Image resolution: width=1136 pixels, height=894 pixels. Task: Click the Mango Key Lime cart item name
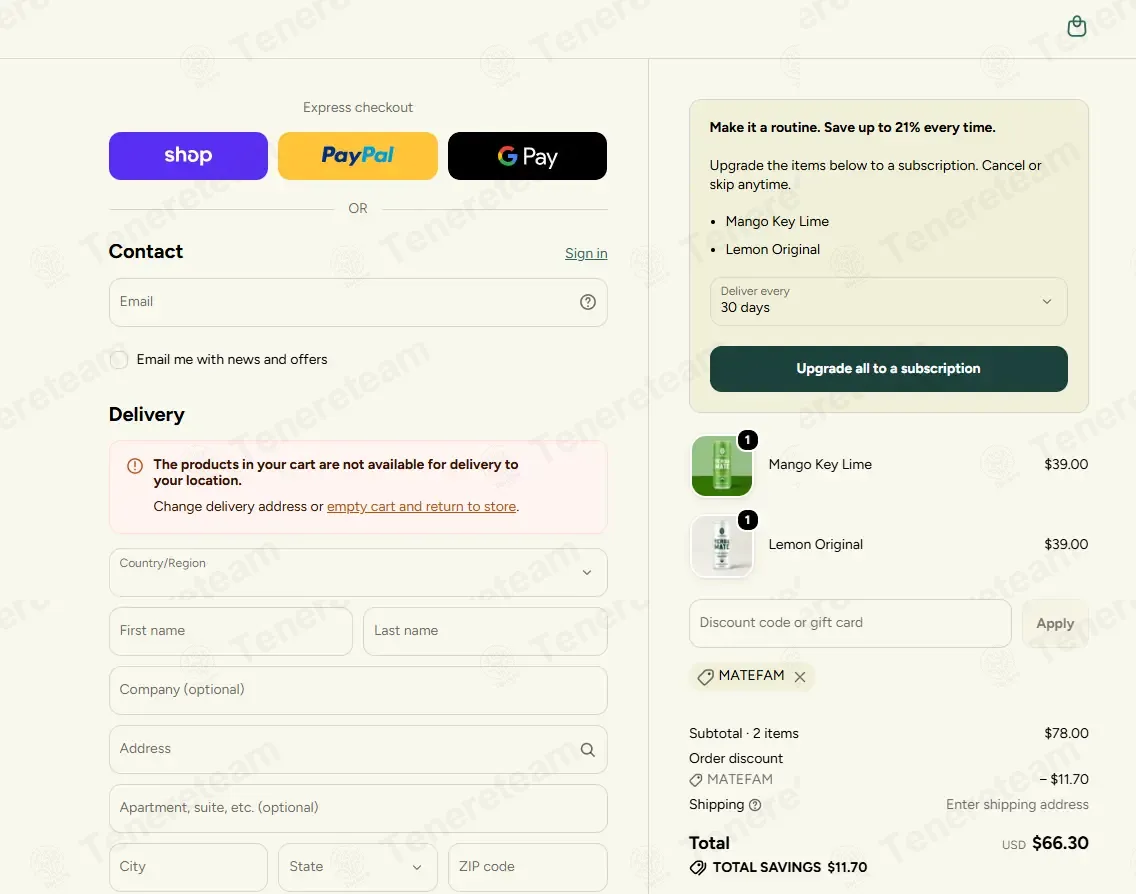(820, 464)
